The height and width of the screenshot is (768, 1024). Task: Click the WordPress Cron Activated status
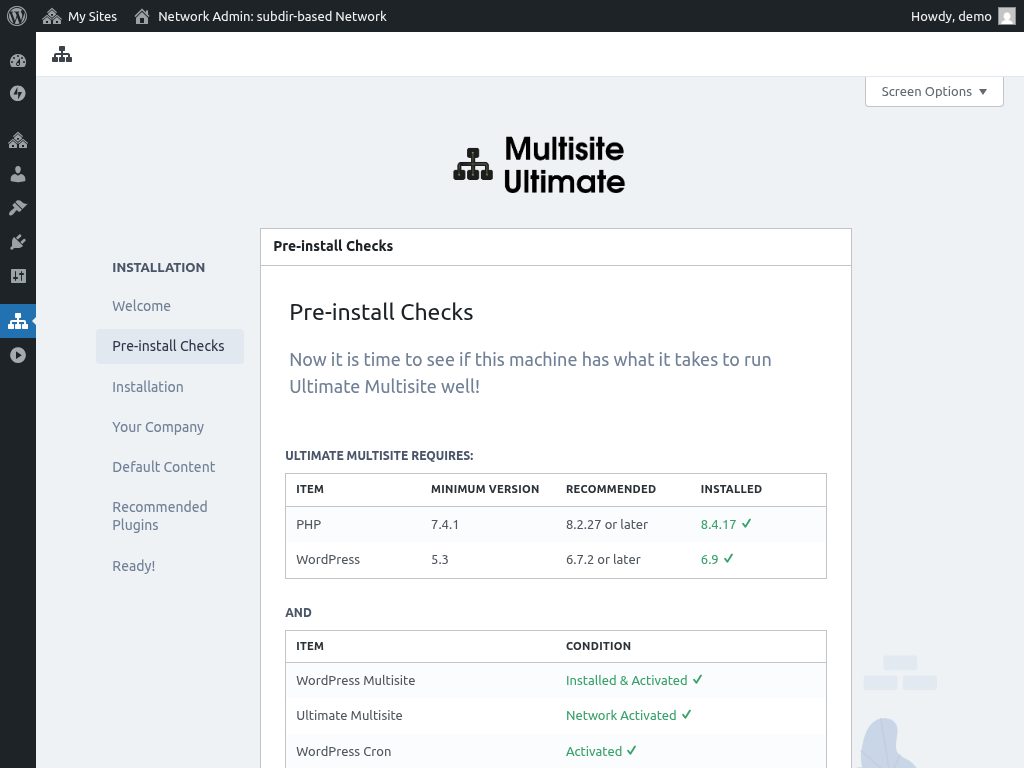[x=594, y=752]
